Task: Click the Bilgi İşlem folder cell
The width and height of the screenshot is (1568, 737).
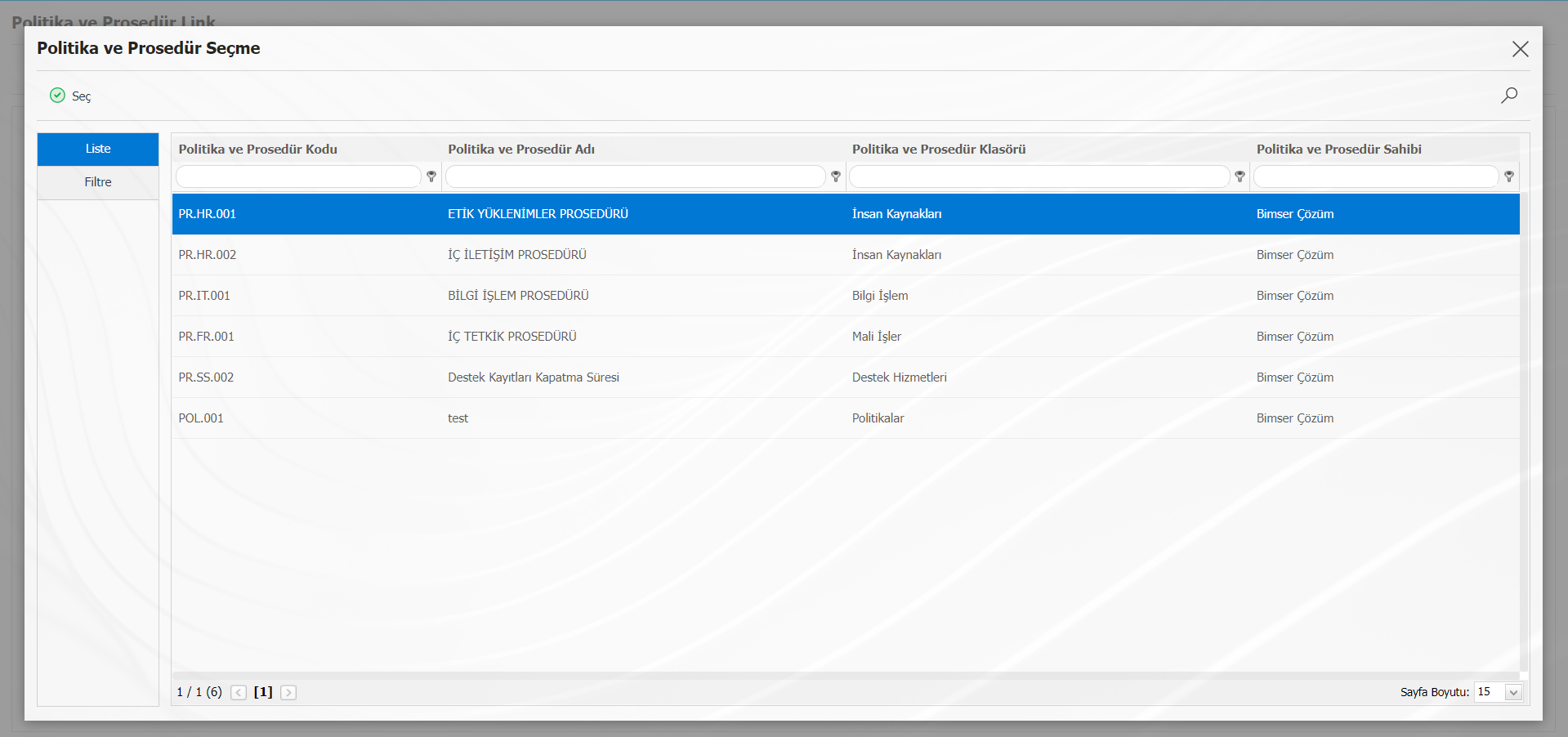Action: pos(880,296)
